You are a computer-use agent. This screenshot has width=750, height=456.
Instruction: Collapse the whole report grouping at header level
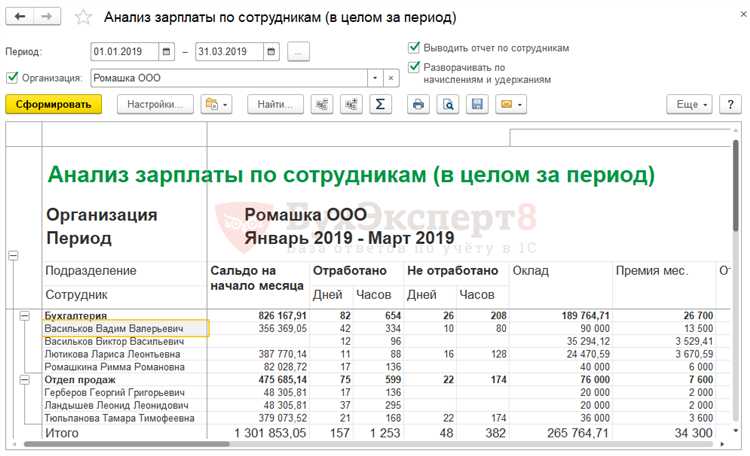point(13,256)
